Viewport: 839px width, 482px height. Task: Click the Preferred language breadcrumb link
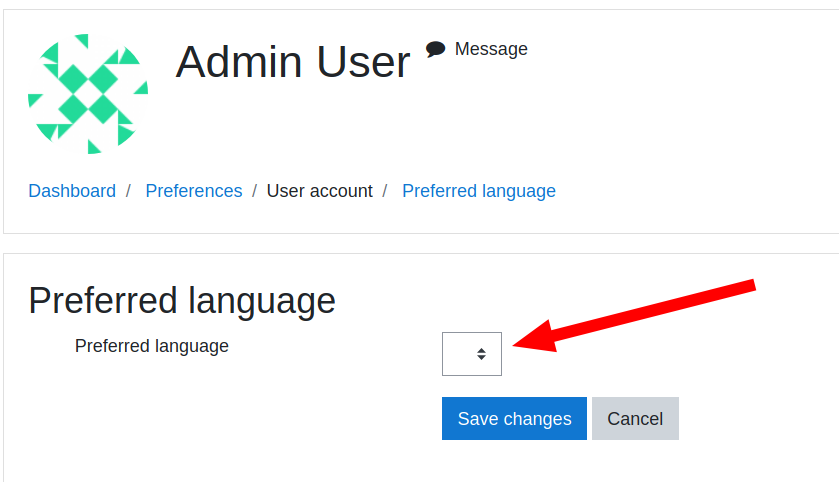click(479, 191)
